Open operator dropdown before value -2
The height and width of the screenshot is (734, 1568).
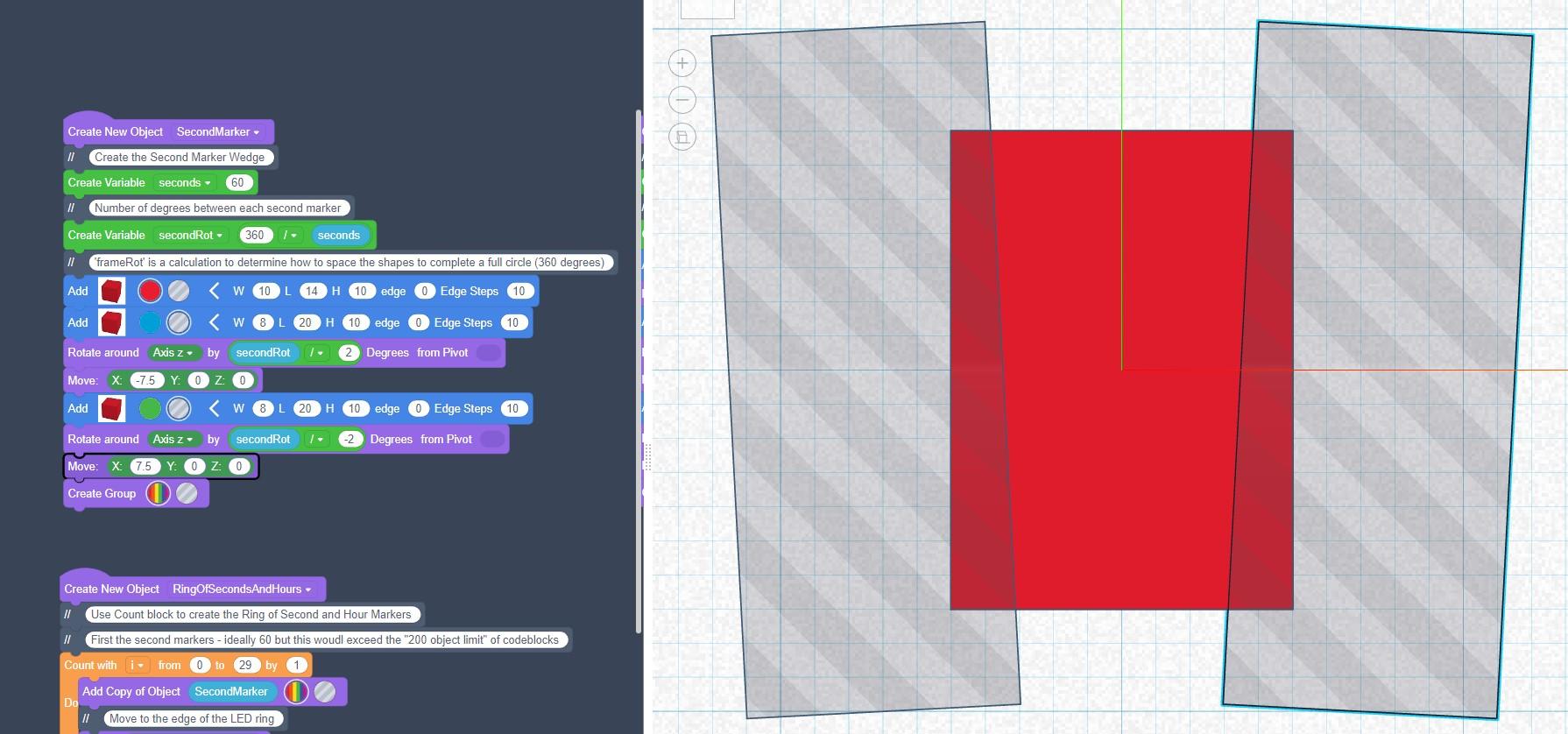[316, 439]
